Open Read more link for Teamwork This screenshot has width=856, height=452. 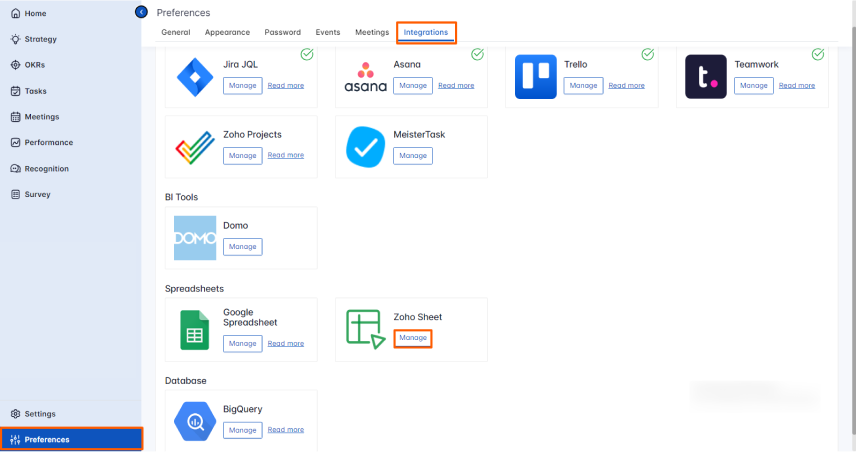(x=796, y=86)
